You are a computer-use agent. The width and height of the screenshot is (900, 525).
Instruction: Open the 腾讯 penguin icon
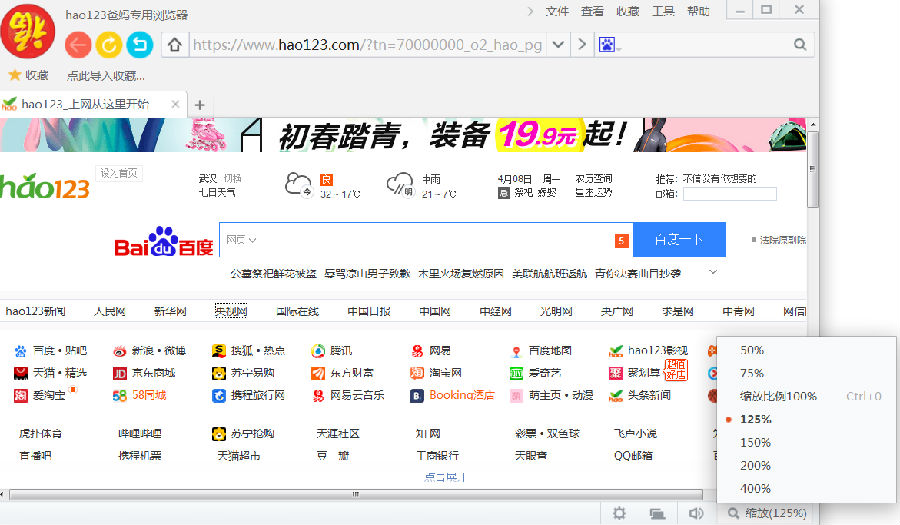click(x=318, y=351)
